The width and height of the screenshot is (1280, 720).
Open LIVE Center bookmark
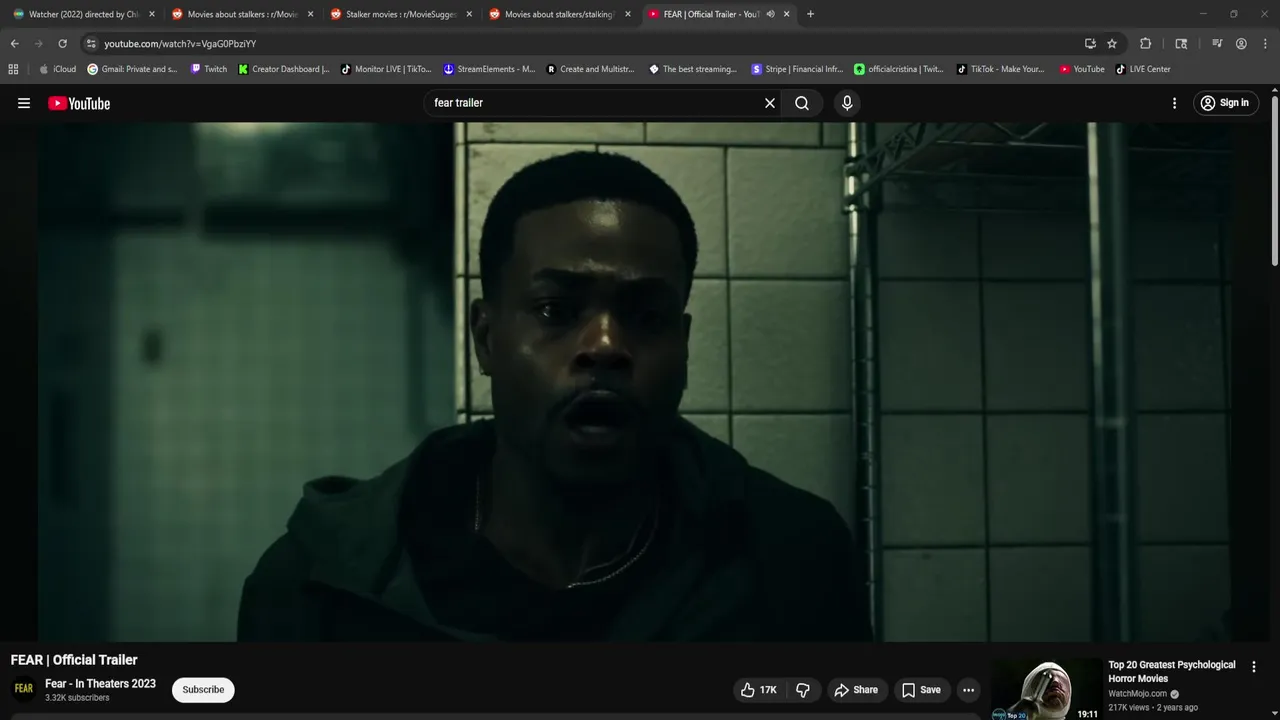[1143, 69]
